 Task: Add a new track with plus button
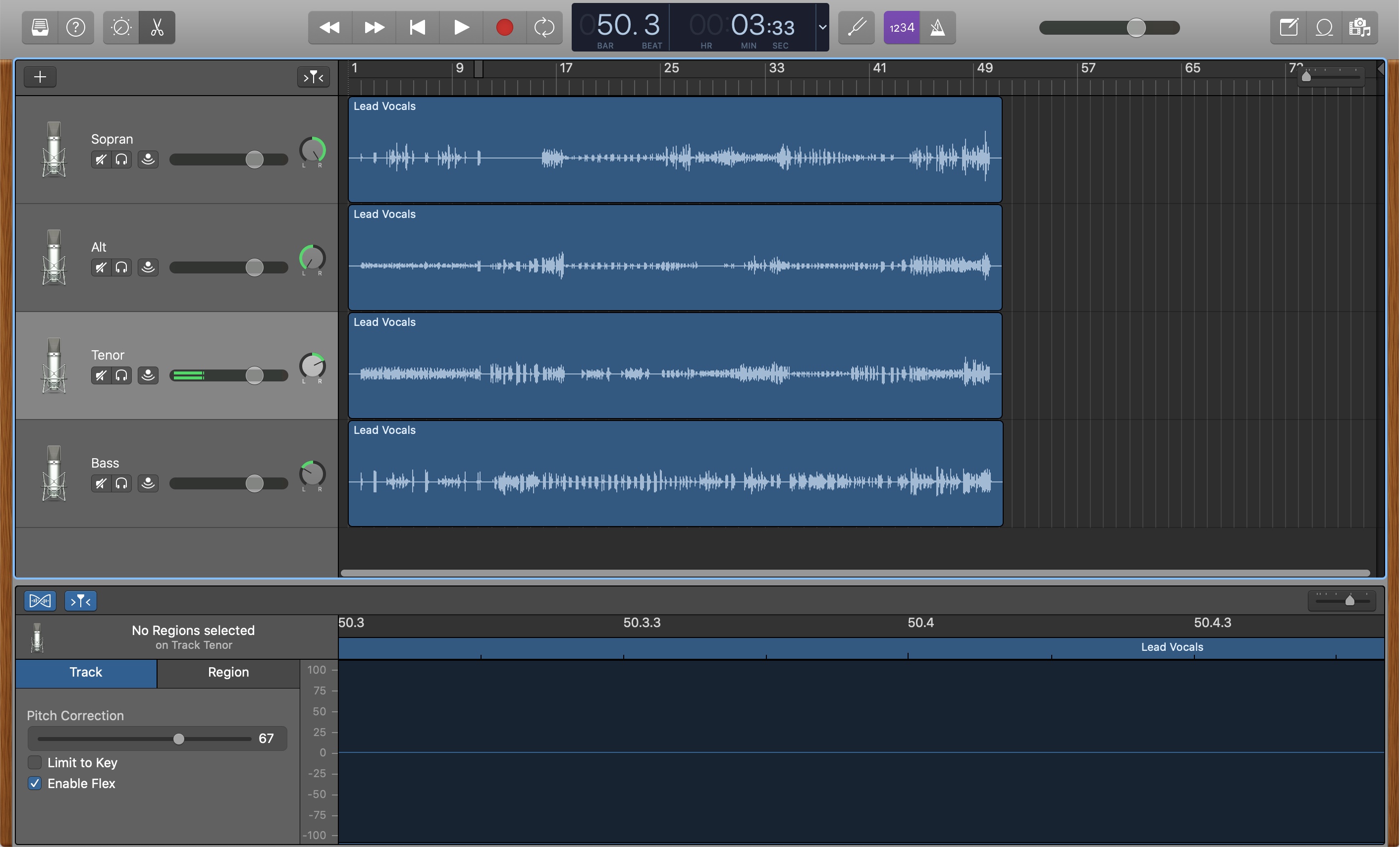point(40,77)
